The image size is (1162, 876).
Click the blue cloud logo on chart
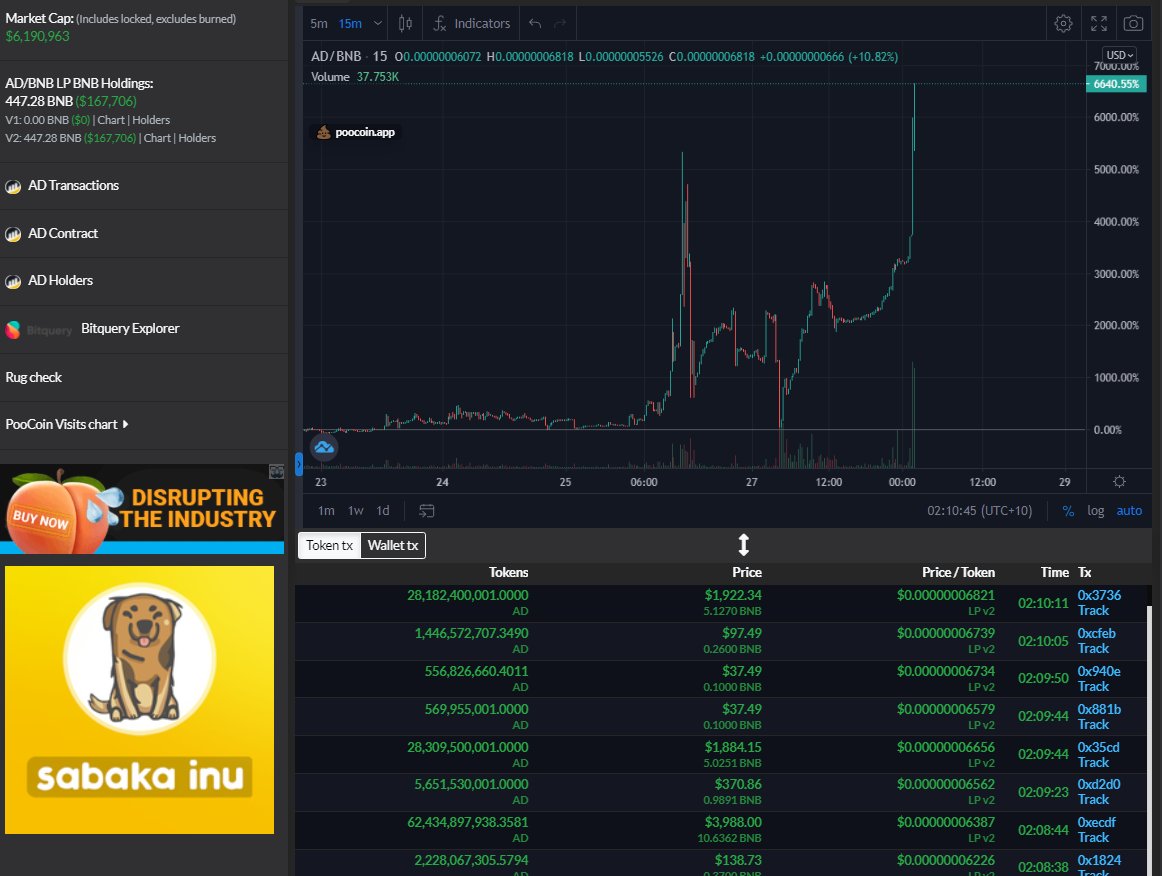[324, 448]
